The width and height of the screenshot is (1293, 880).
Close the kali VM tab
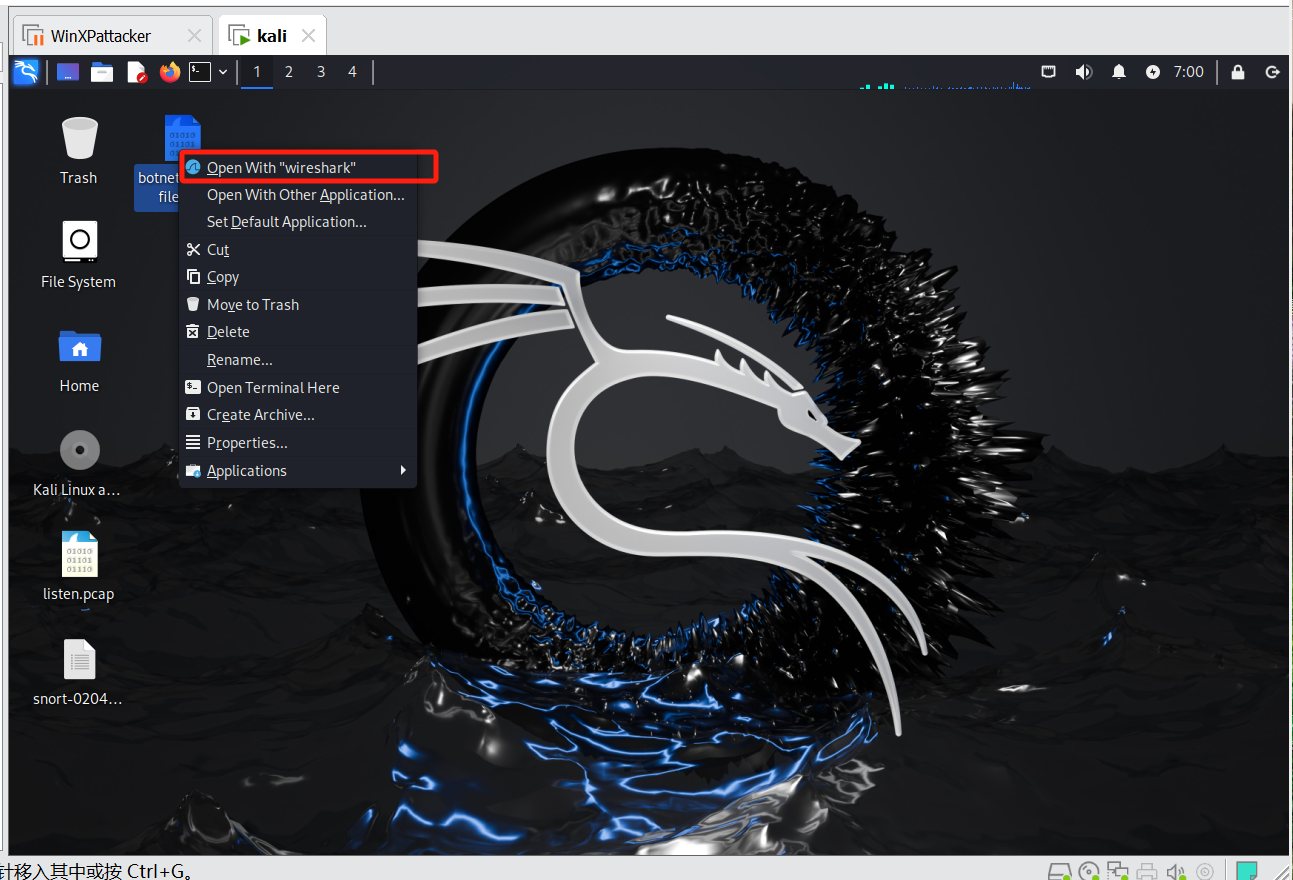tap(309, 36)
